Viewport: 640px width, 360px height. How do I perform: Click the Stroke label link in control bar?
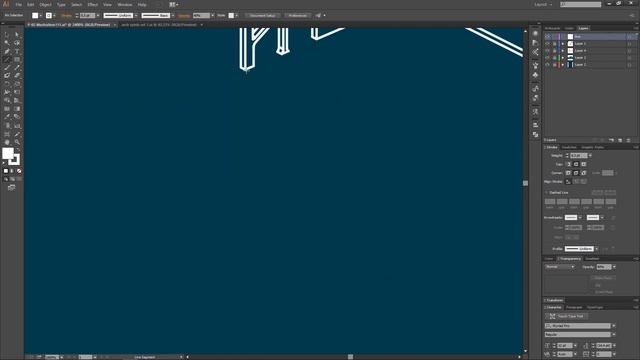(66, 16)
